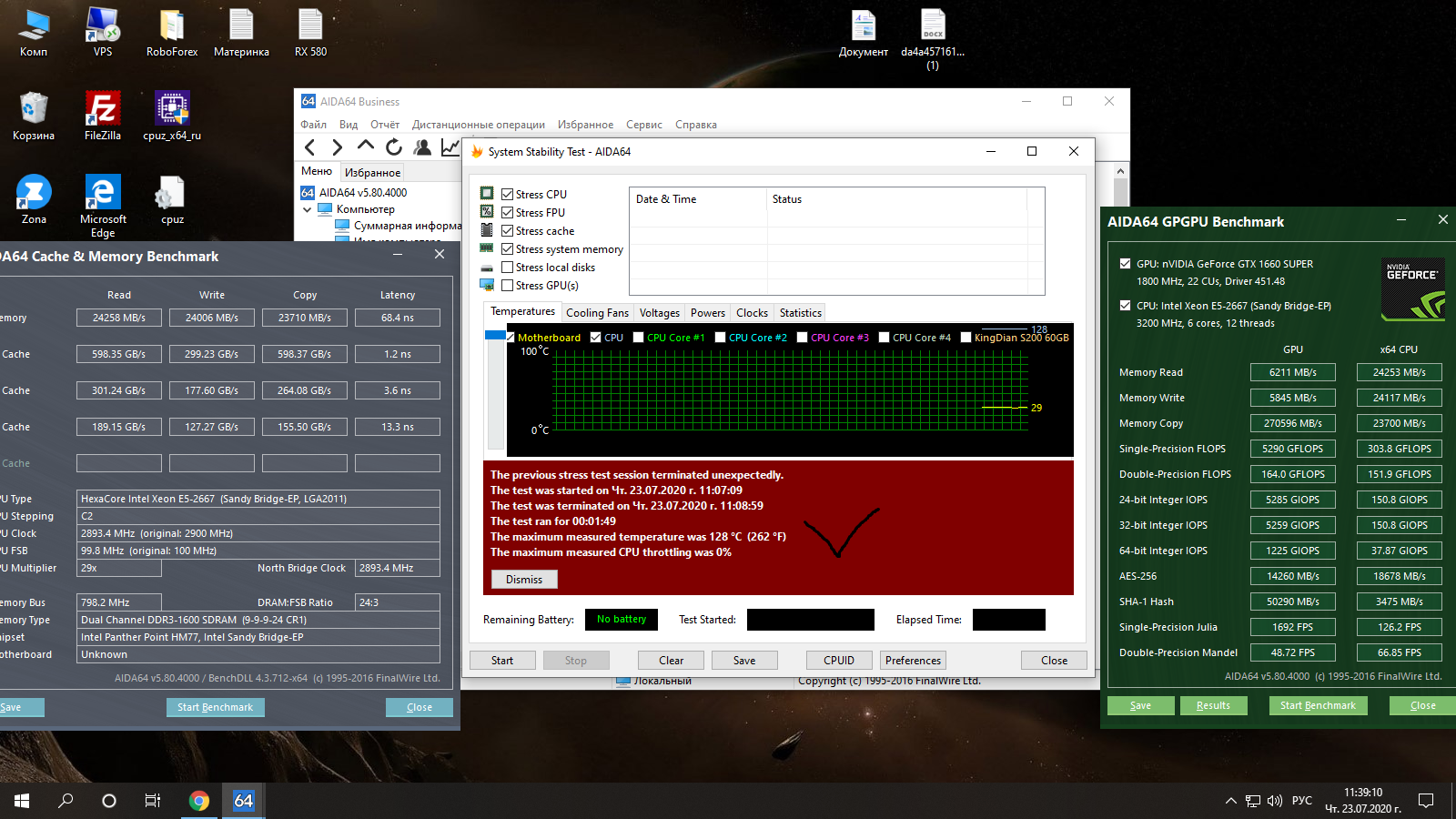Enable CPU Core #1 graph checkbox
1456x819 pixels.
[x=639, y=338]
